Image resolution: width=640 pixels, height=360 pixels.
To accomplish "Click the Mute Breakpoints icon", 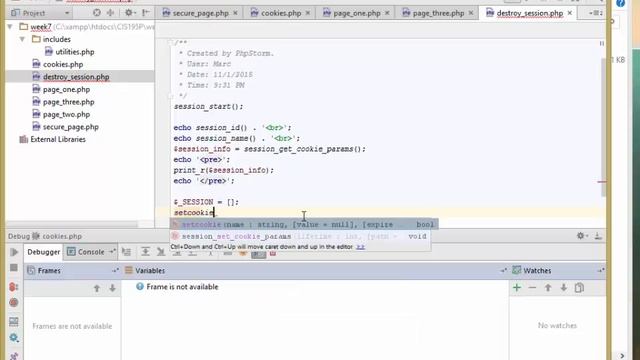I will [14, 303].
